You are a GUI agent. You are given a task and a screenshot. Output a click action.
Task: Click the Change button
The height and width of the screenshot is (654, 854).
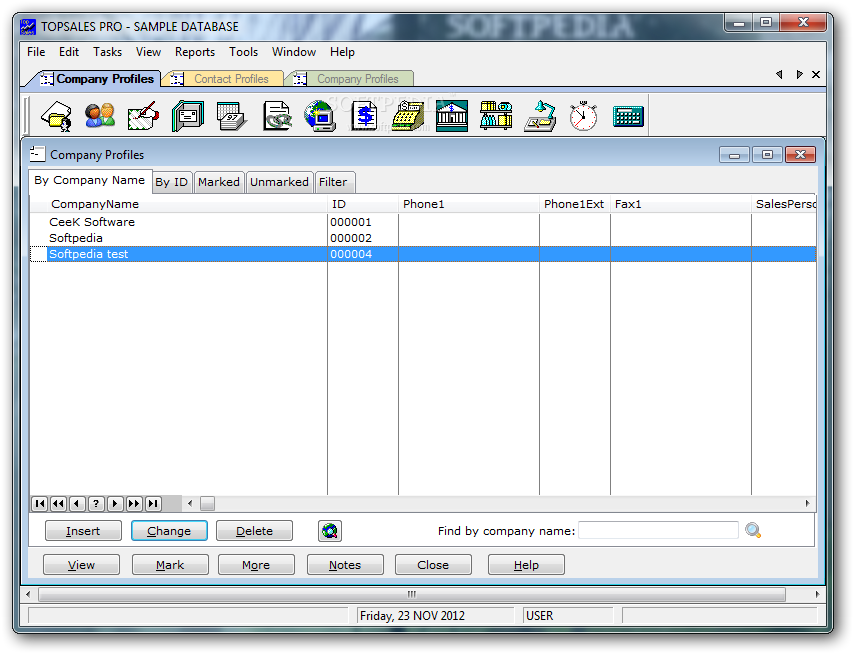(x=169, y=531)
